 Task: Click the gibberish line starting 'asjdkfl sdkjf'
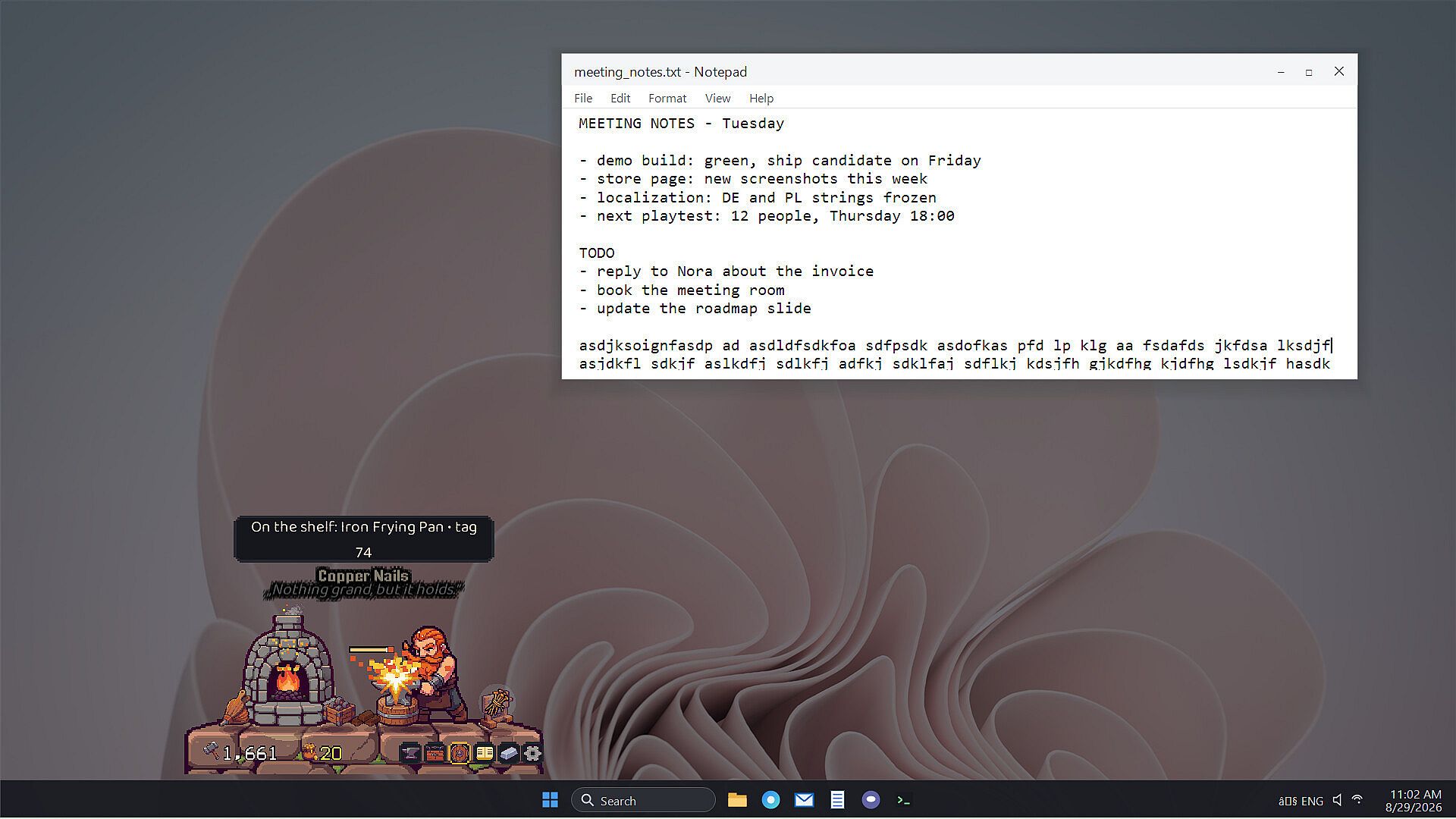click(x=955, y=364)
